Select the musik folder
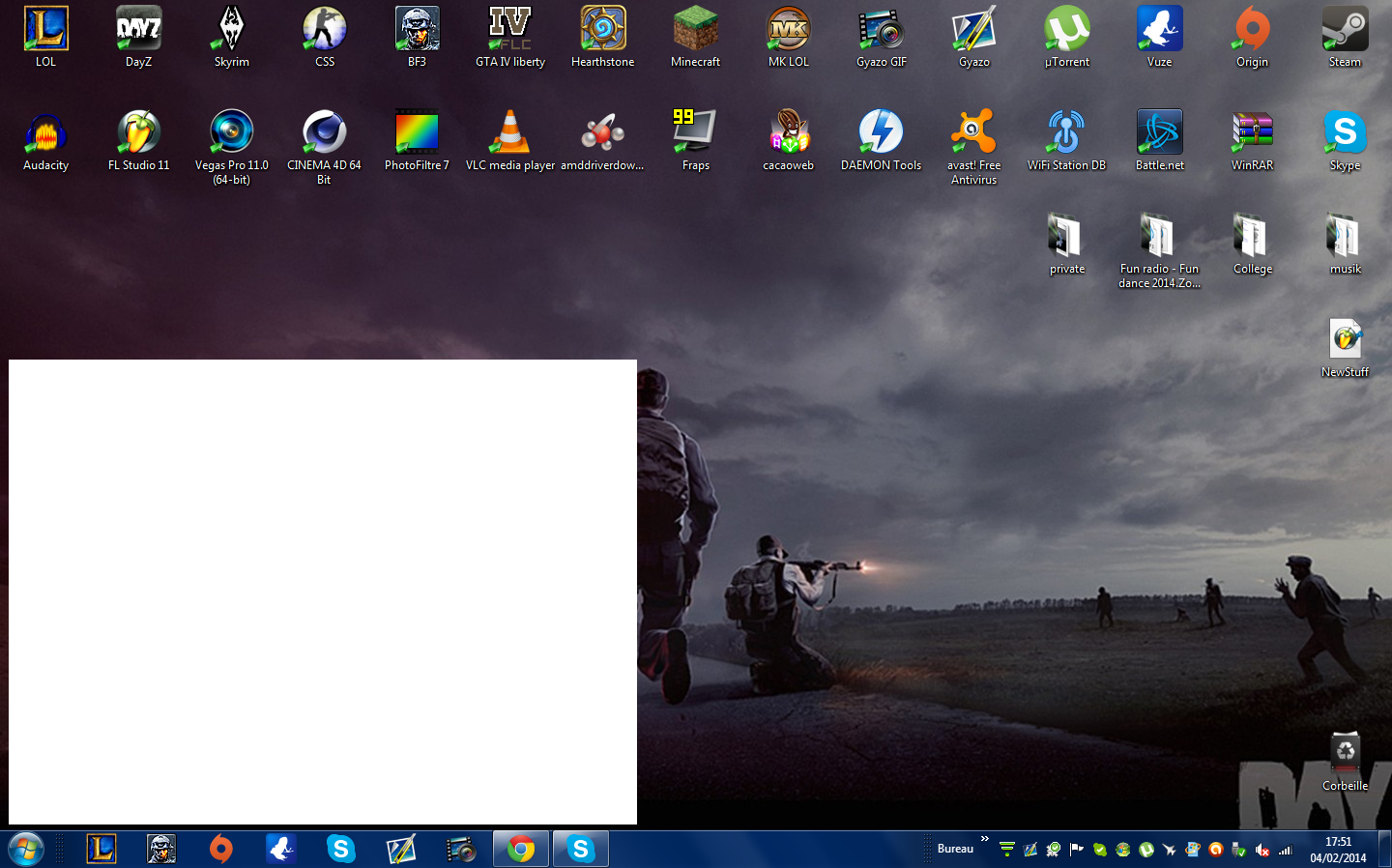Image resolution: width=1392 pixels, height=868 pixels. 1346,245
